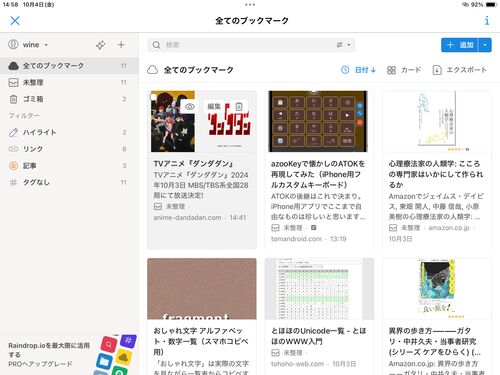Click title TVアニメ『ダンダダン』
The height and width of the screenshot is (375, 500).
pos(194,164)
